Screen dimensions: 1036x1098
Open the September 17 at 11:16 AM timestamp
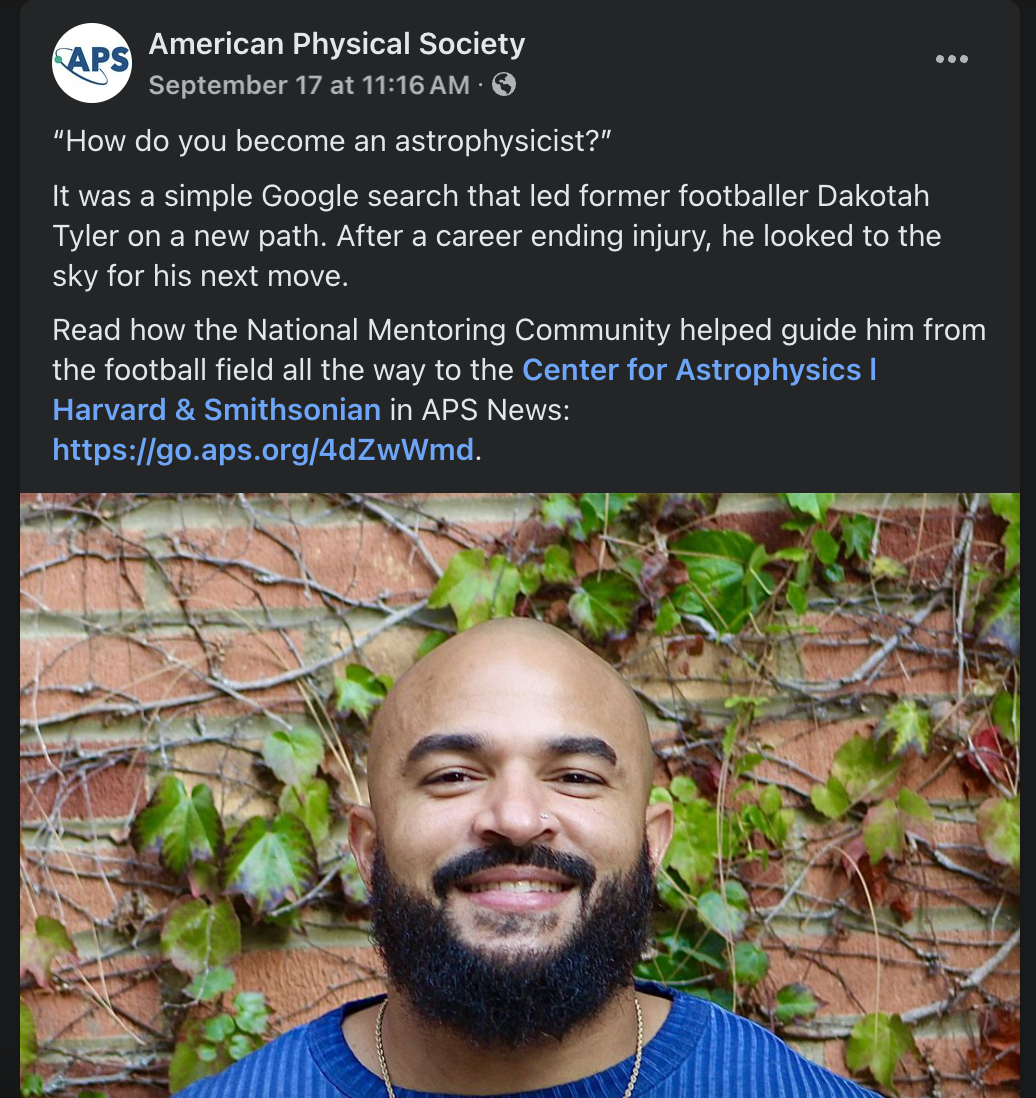309,85
